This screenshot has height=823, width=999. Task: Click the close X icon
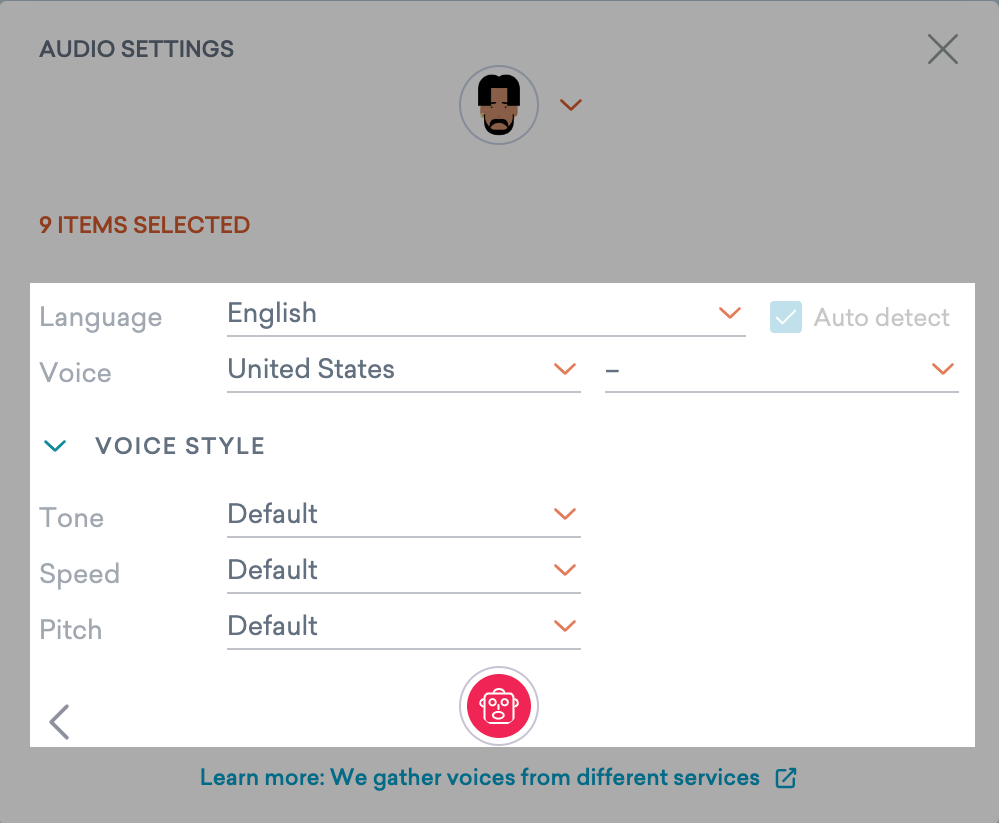pyautogui.click(x=941, y=48)
